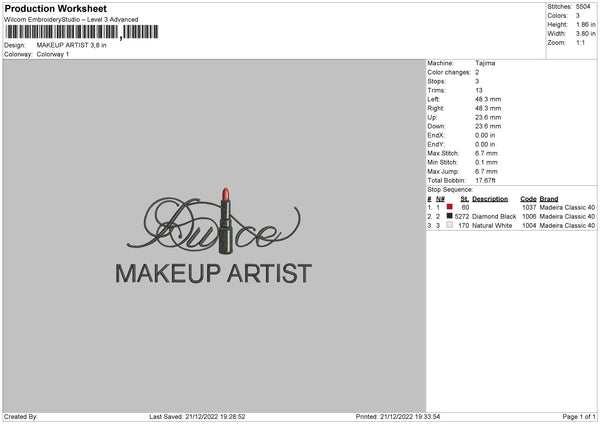Click the red thread color swatch

[449, 207]
